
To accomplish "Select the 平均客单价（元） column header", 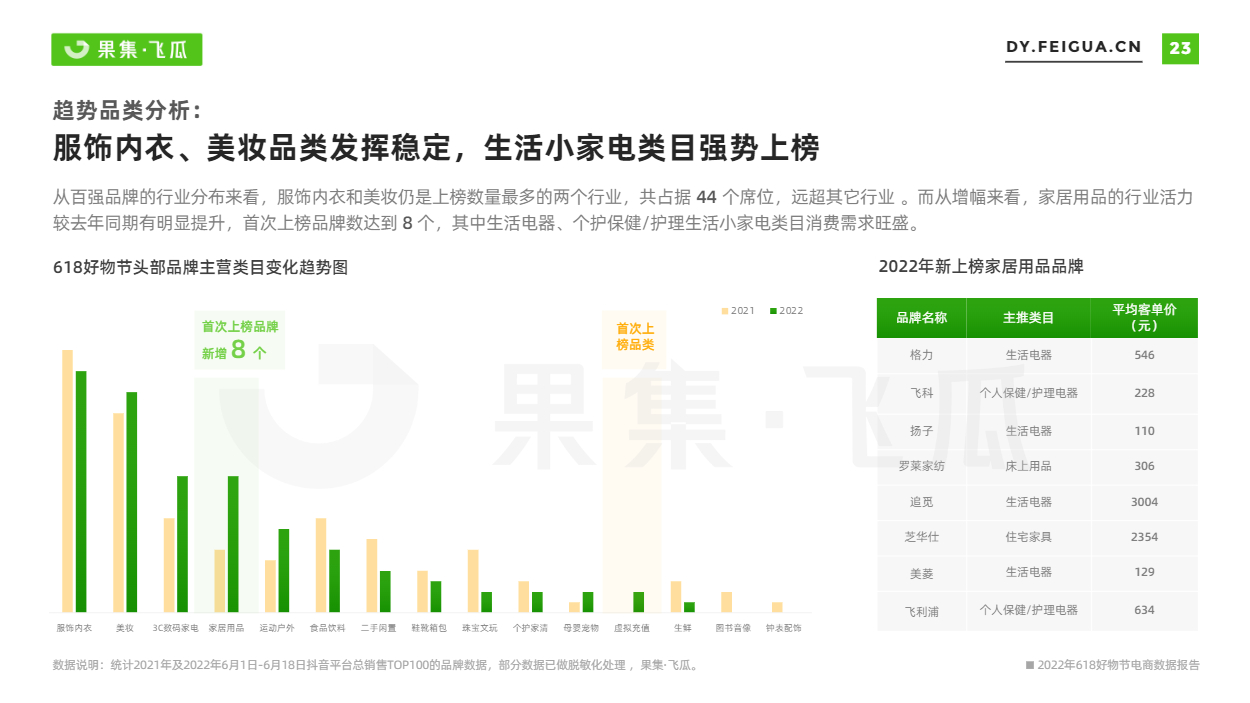I will tap(1144, 318).
